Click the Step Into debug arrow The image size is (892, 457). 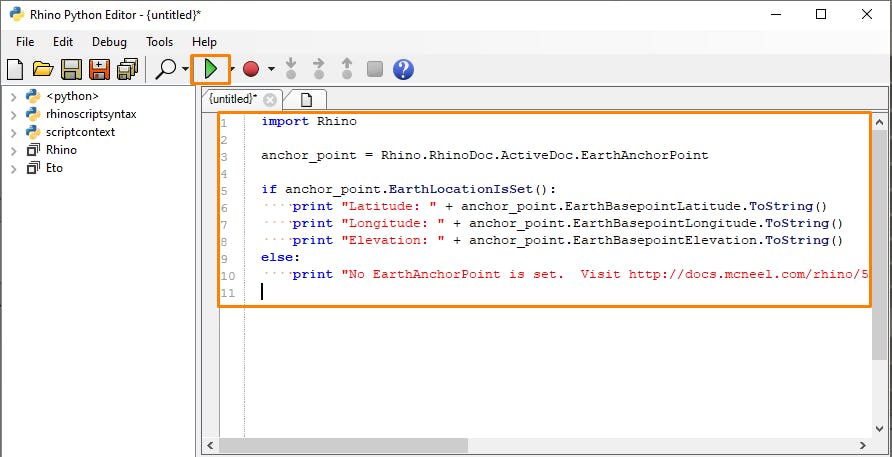click(x=291, y=68)
